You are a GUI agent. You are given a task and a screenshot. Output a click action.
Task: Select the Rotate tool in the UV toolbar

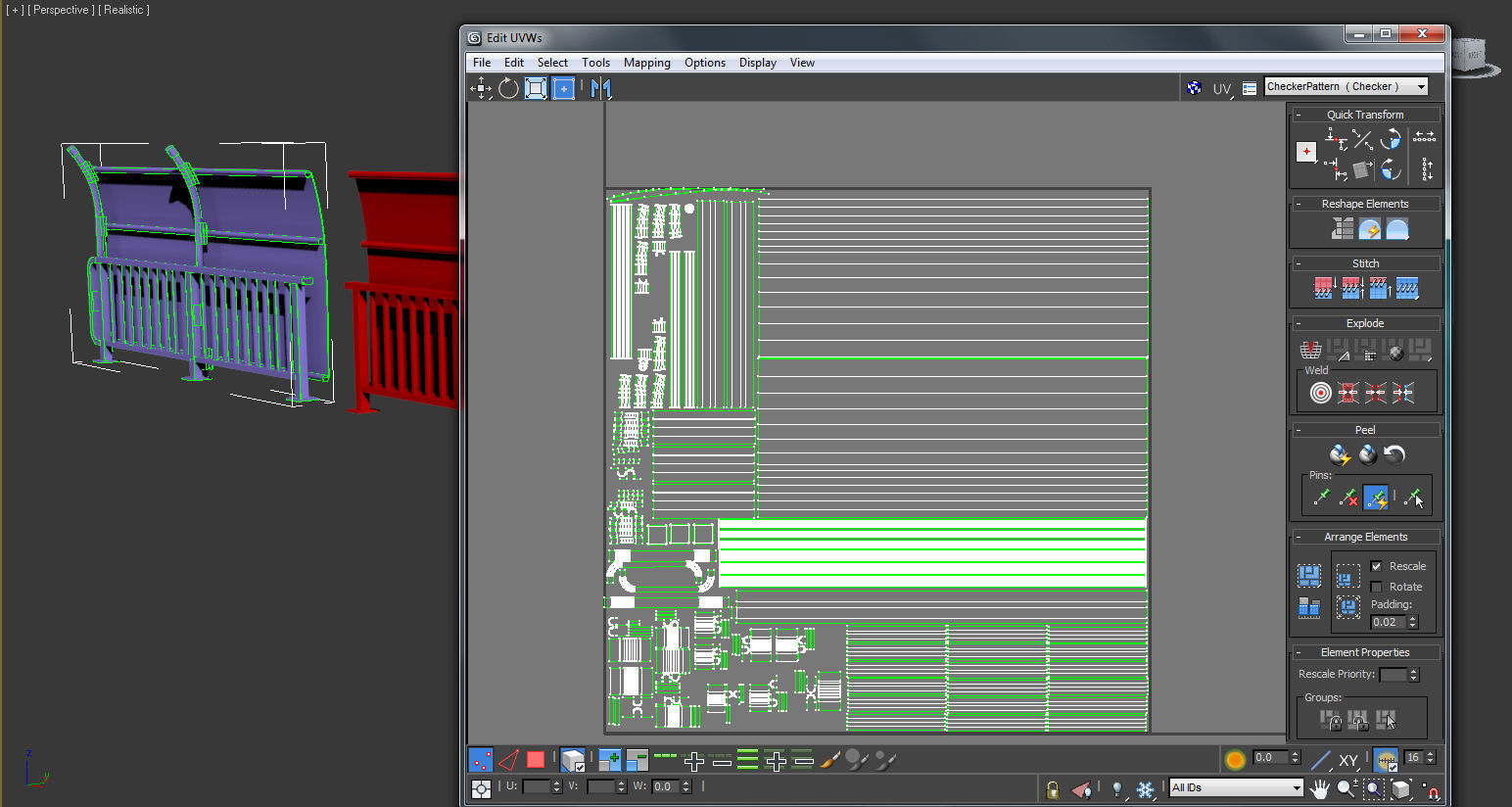(508, 88)
